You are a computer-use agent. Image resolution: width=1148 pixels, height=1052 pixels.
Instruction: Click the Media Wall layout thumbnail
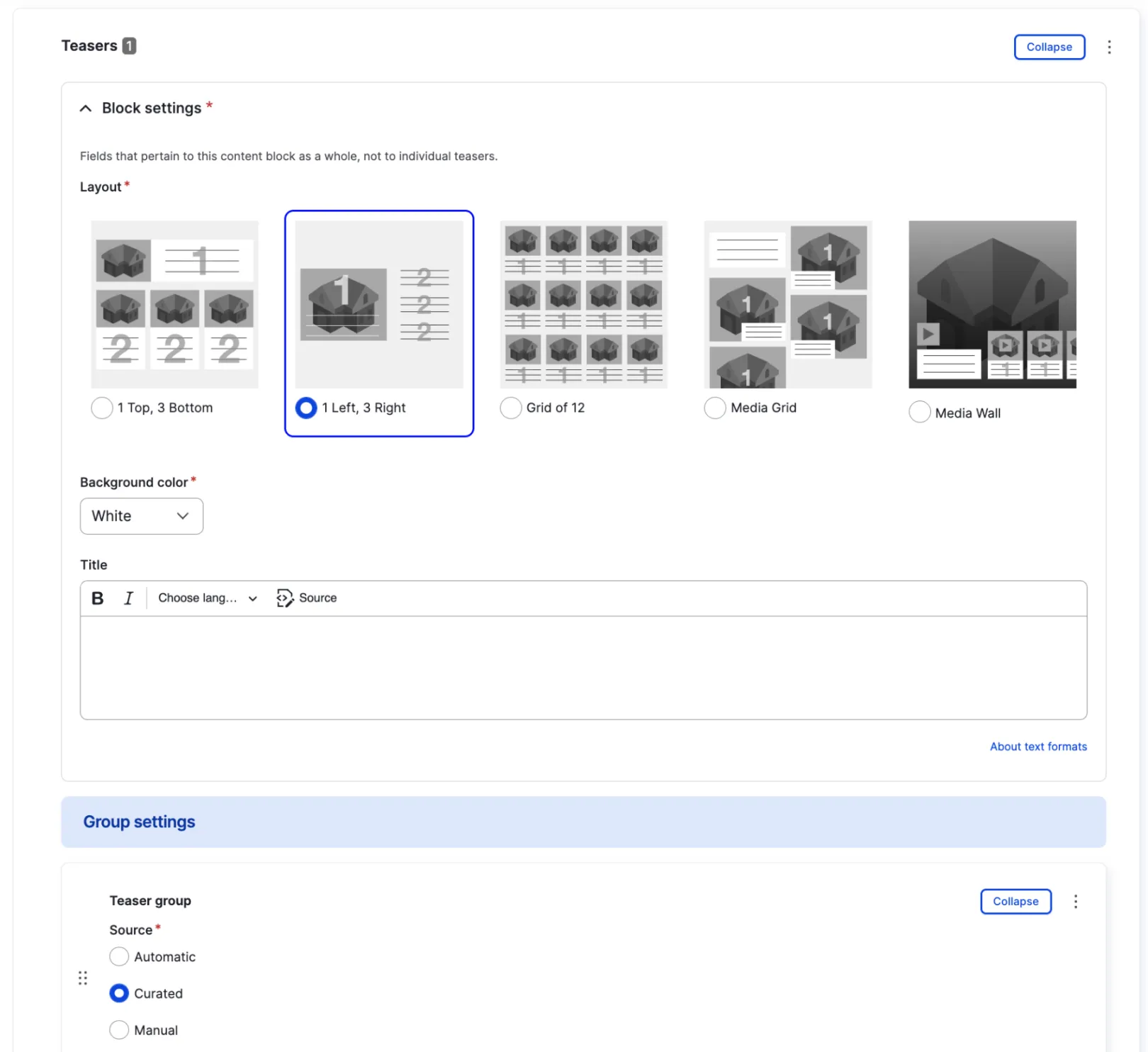pos(992,303)
